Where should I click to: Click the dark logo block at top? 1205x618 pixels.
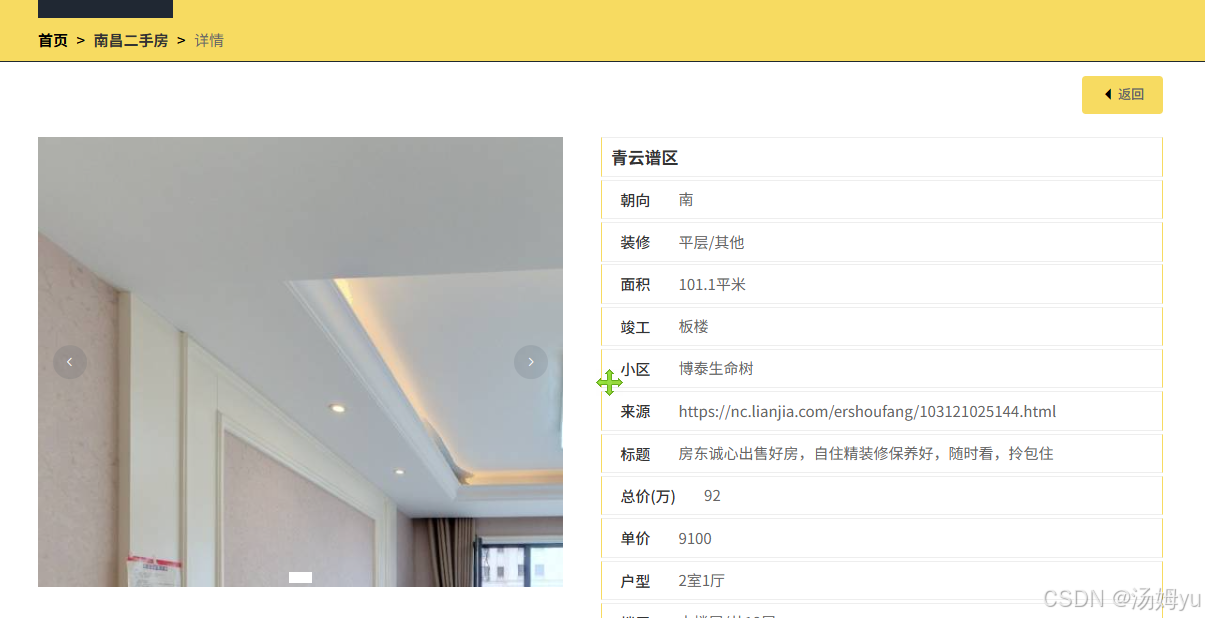coord(105,9)
